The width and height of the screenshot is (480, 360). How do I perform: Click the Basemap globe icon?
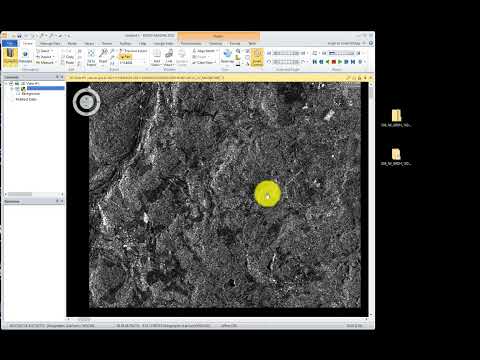[x=227, y=56]
